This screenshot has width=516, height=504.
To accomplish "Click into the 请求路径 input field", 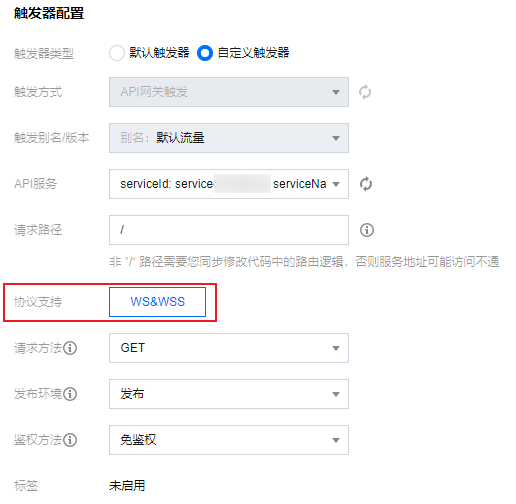I will tap(229, 230).
